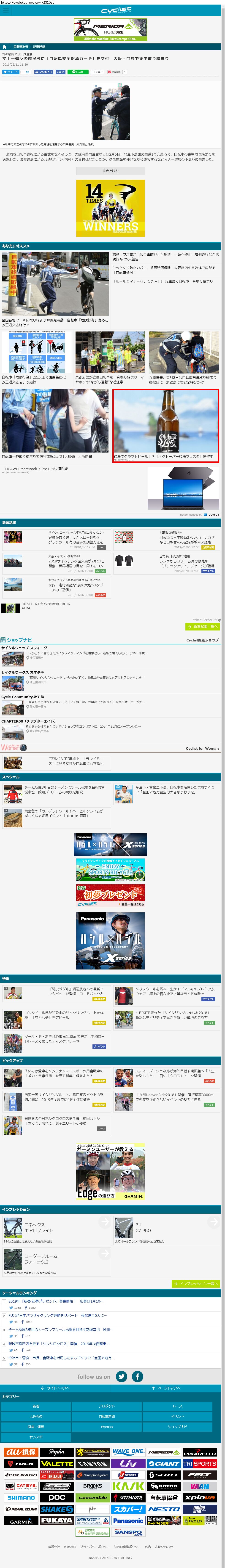Open the 初夢プレゼント banner
Image resolution: width=225 pixels, height=1568 pixels.
(110, 896)
